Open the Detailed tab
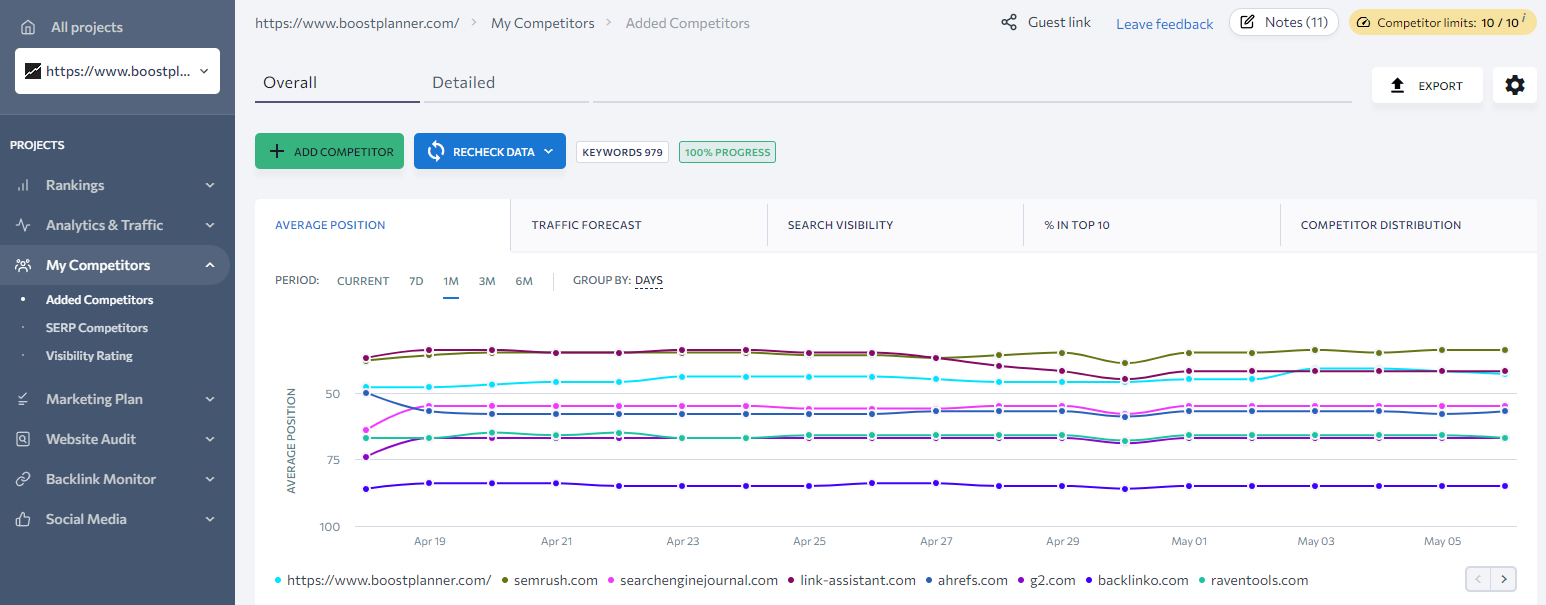Image resolution: width=1546 pixels, height=605 pixels. [463, 83]
